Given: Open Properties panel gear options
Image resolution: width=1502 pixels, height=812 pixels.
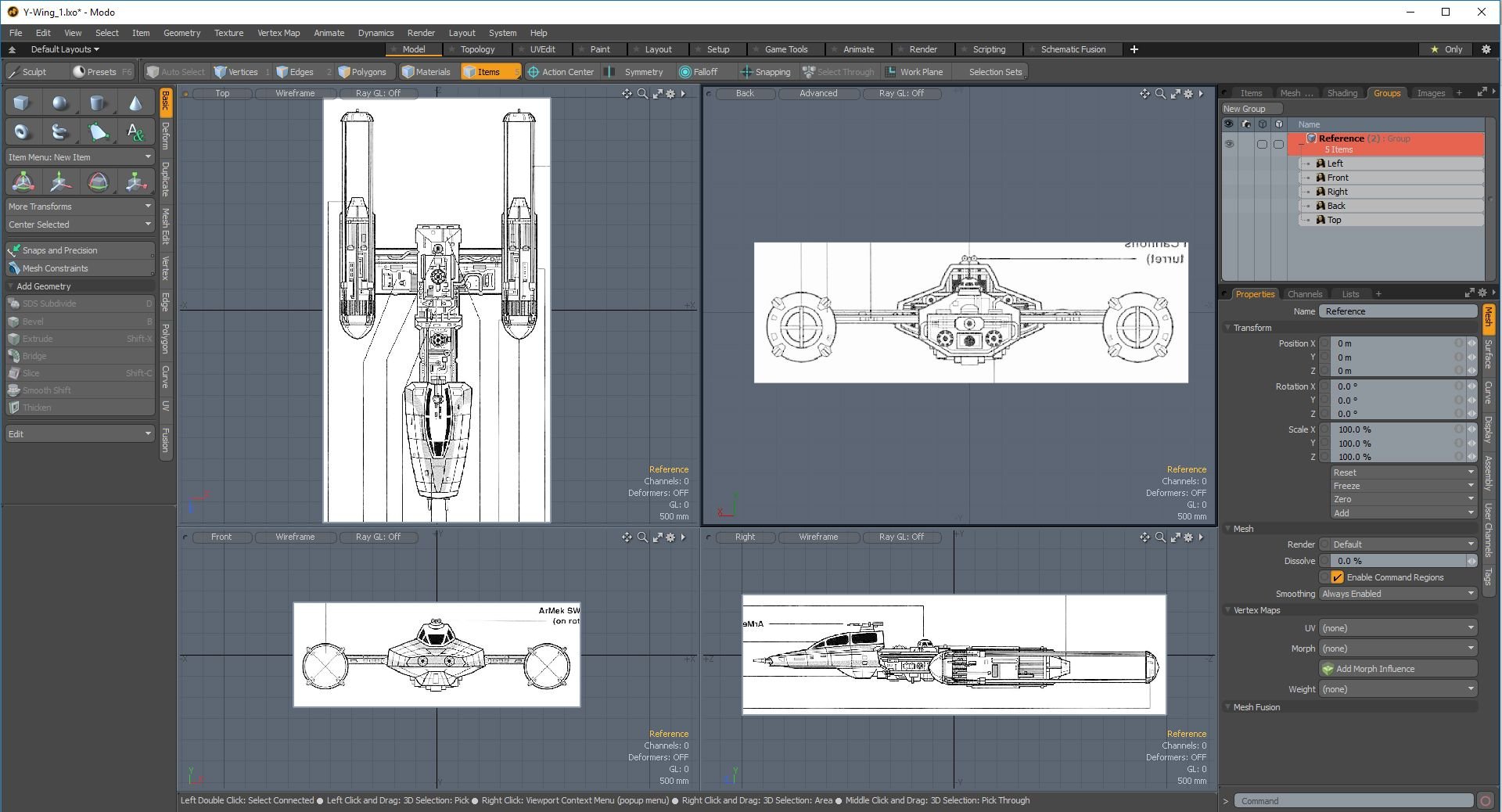Looking at the screenshot, I should (1482, 293).
